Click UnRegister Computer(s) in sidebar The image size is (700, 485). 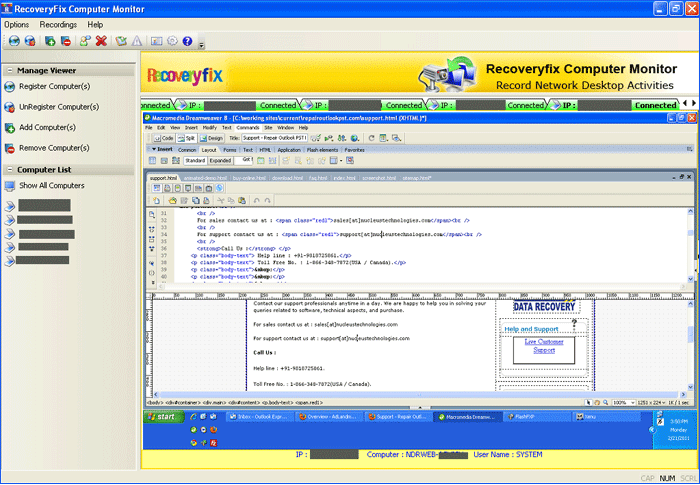(x=52, y=107)
